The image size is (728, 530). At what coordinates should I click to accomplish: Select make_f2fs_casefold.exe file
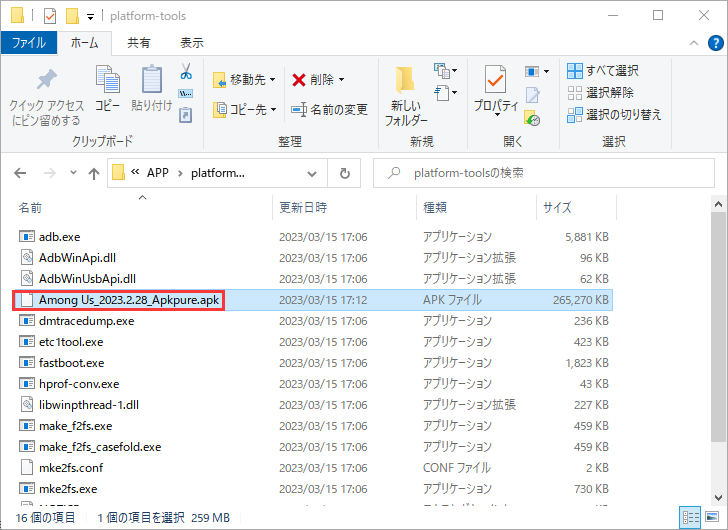[313, 447]
